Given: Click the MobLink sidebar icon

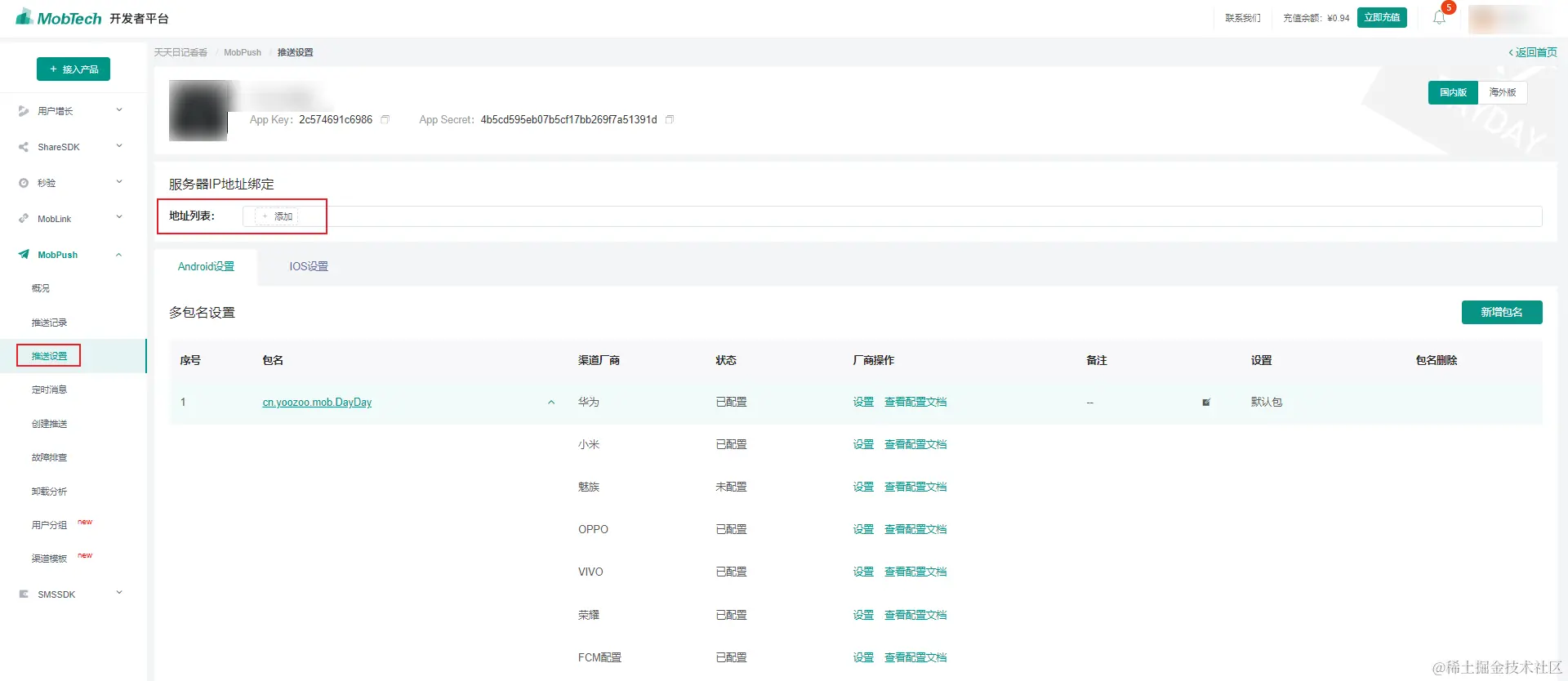Looking at the screenshot, I should coord(24,219).
